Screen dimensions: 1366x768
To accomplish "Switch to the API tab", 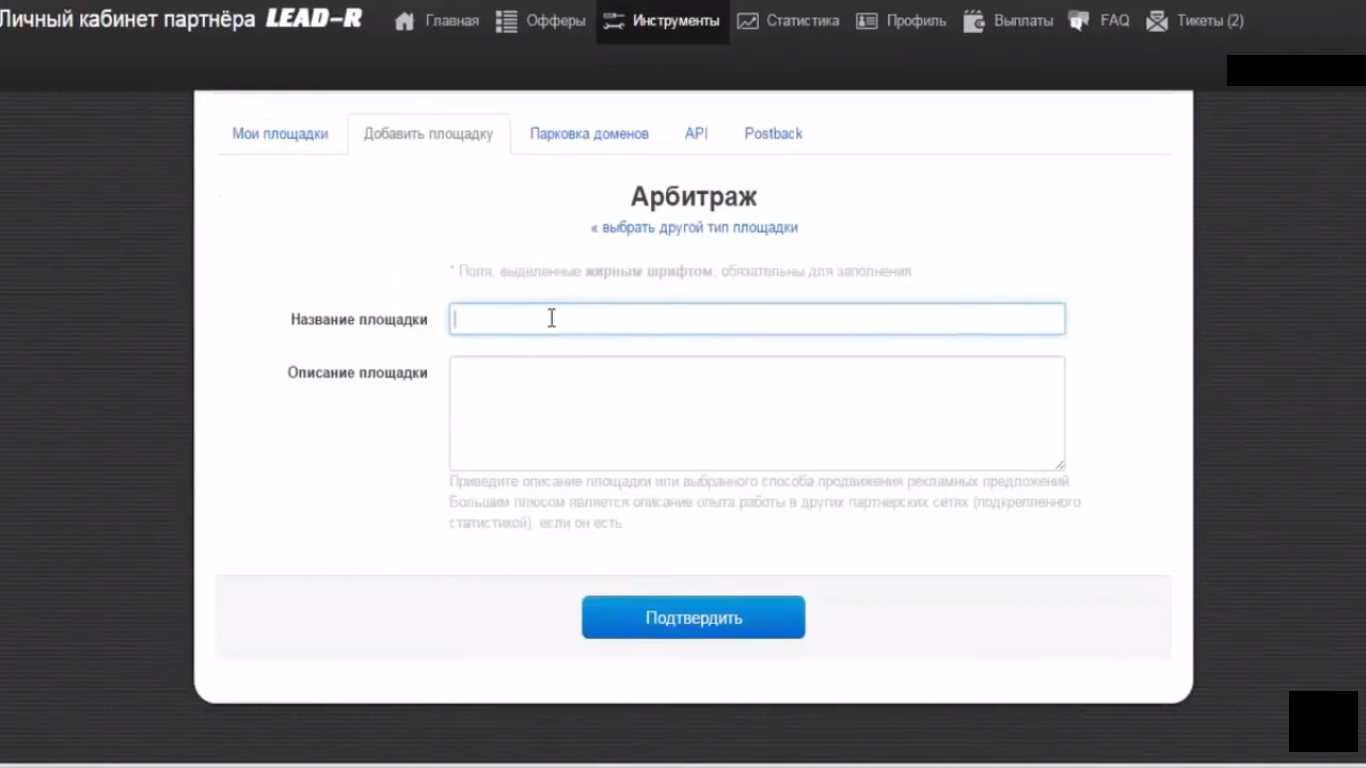I will point(695,133).
